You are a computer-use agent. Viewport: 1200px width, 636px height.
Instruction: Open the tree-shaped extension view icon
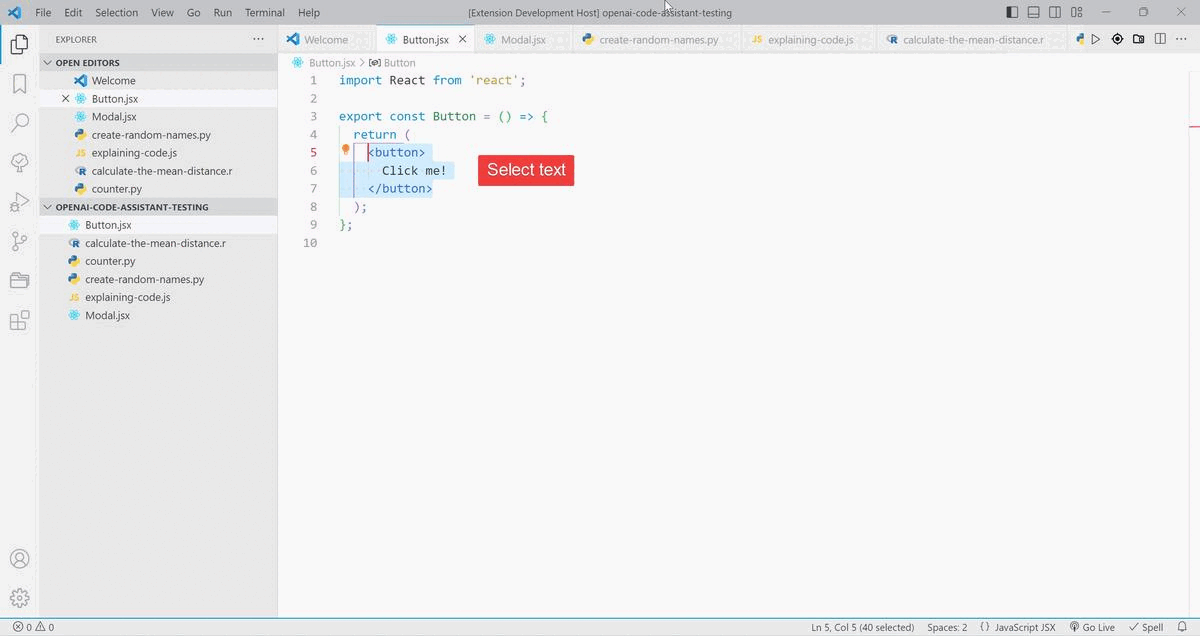tap(19, 162)
